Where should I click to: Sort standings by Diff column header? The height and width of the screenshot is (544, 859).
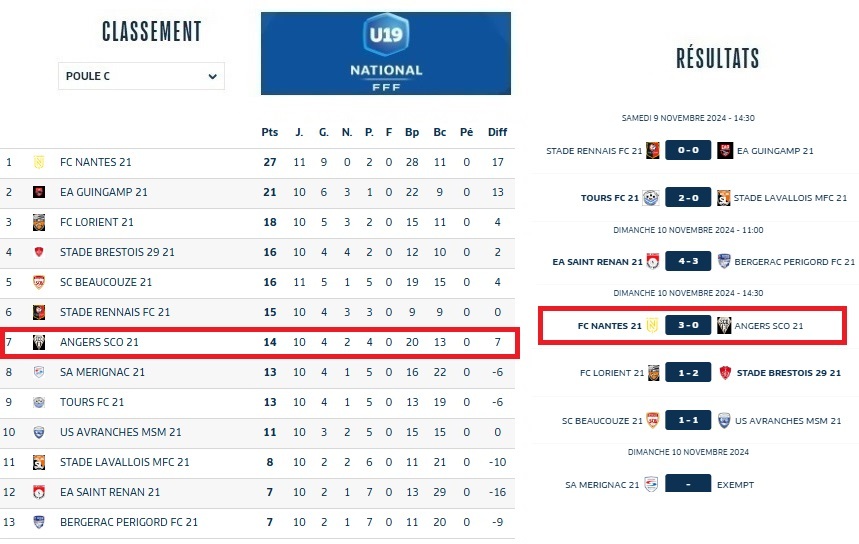(x=497, y=132)
